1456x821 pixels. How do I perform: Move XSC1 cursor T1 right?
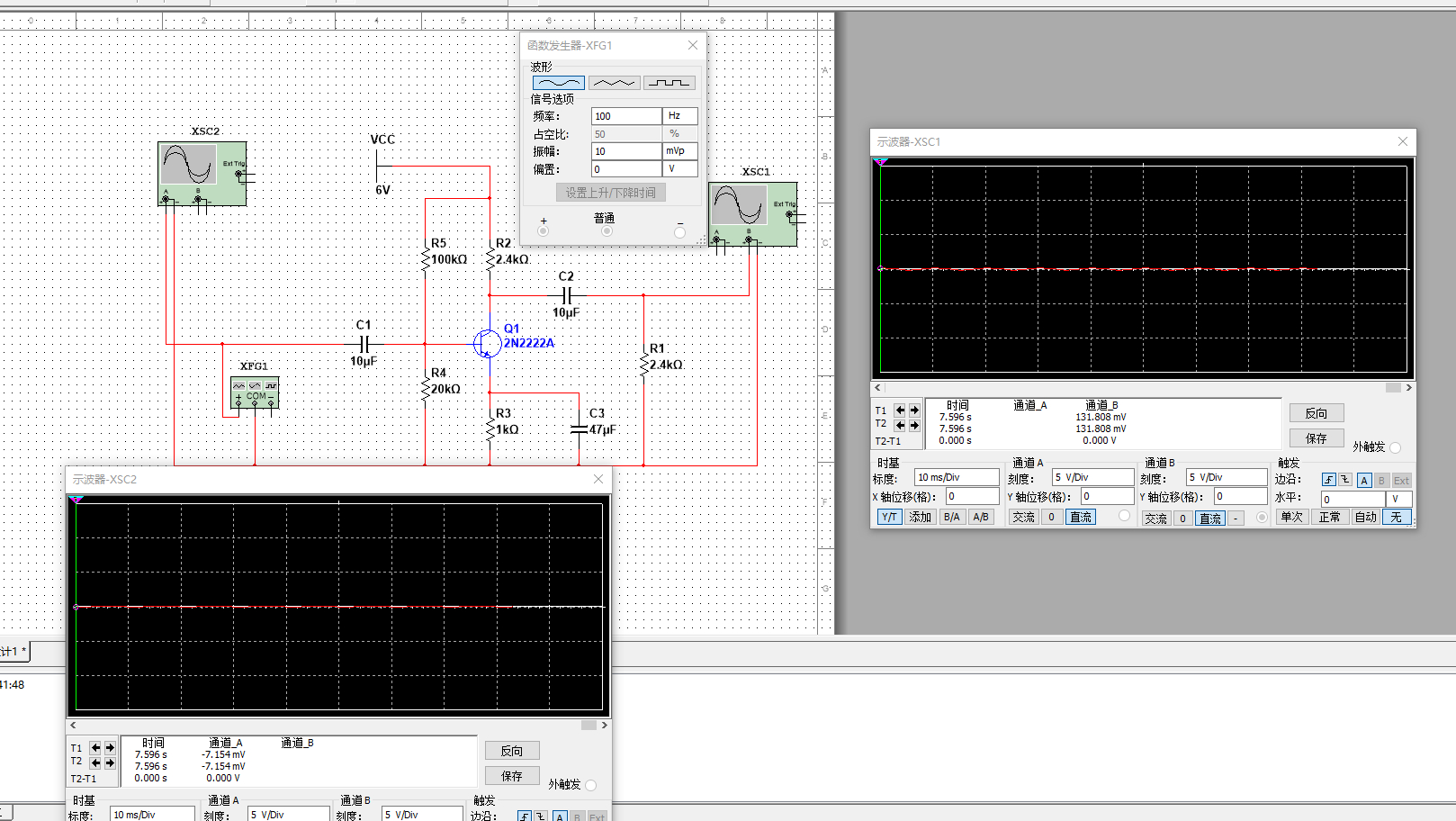pos(914,410)
